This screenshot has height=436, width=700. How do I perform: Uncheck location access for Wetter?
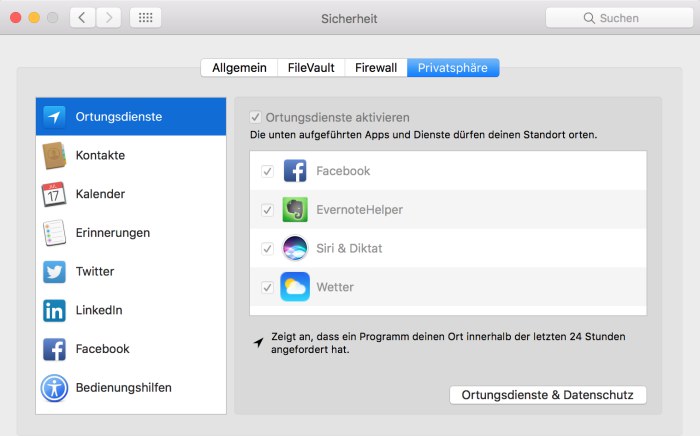(267, 287)
